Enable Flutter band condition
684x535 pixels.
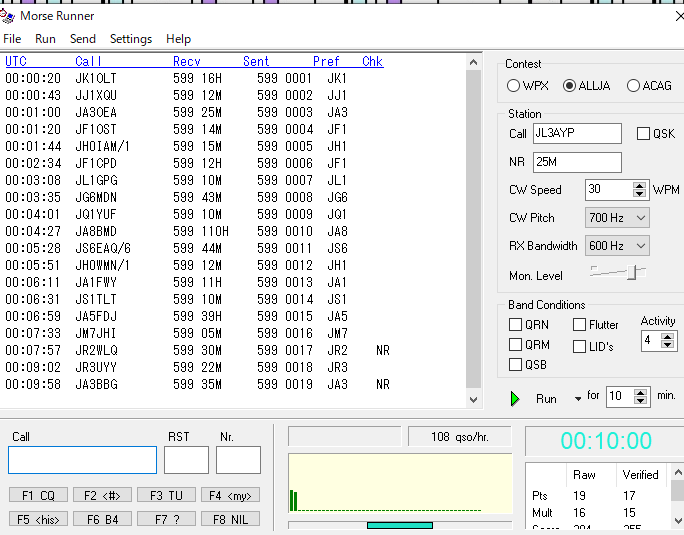click(x=579, y=325)
